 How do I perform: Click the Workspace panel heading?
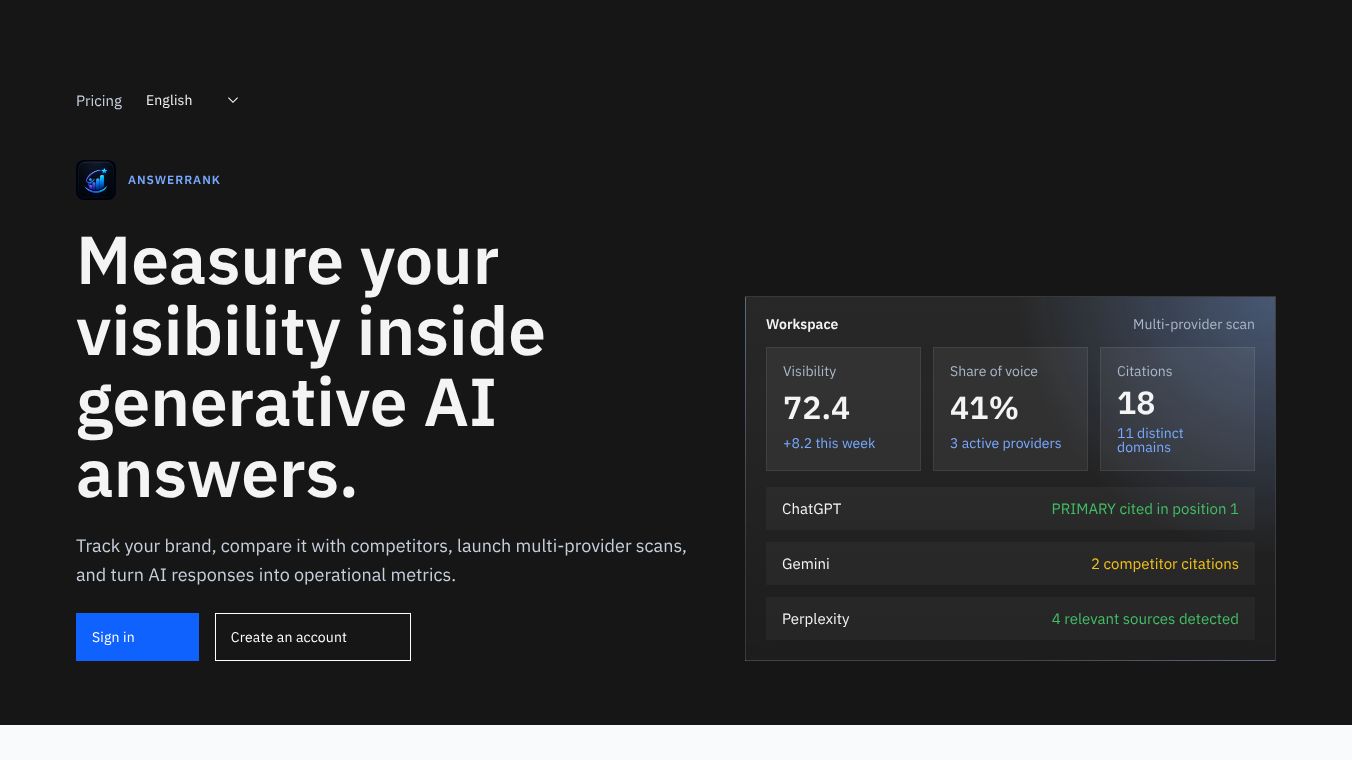tap(802, 324)
